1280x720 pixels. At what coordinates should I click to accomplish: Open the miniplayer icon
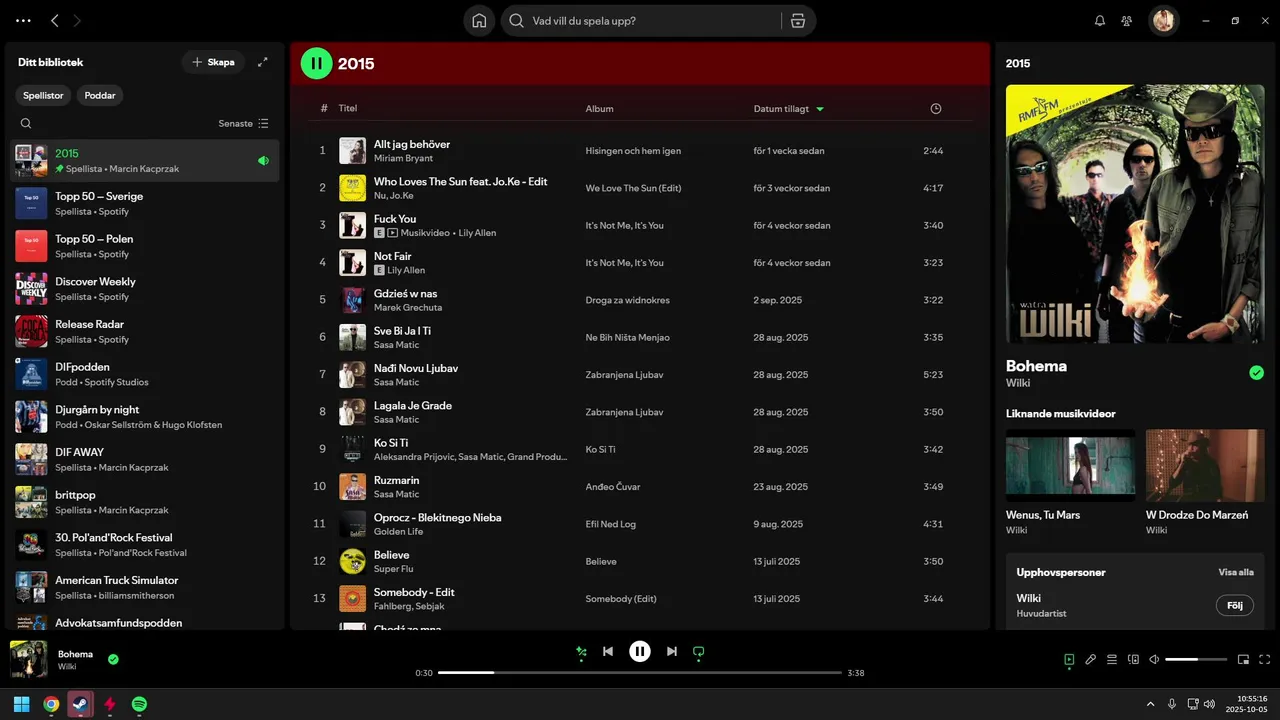1244,659
